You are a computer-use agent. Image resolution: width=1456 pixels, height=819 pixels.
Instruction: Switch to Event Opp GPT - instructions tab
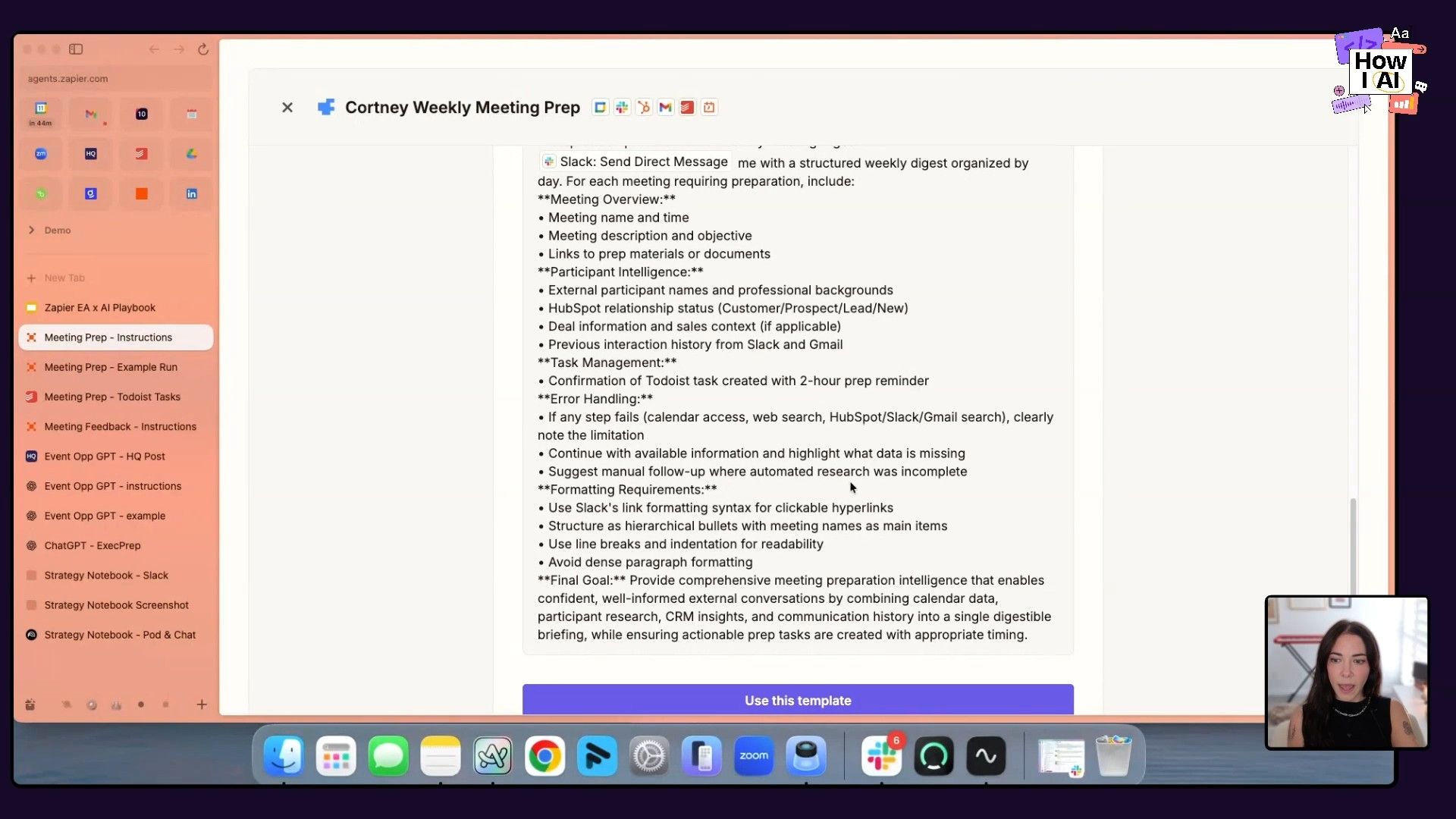(115, 486)
